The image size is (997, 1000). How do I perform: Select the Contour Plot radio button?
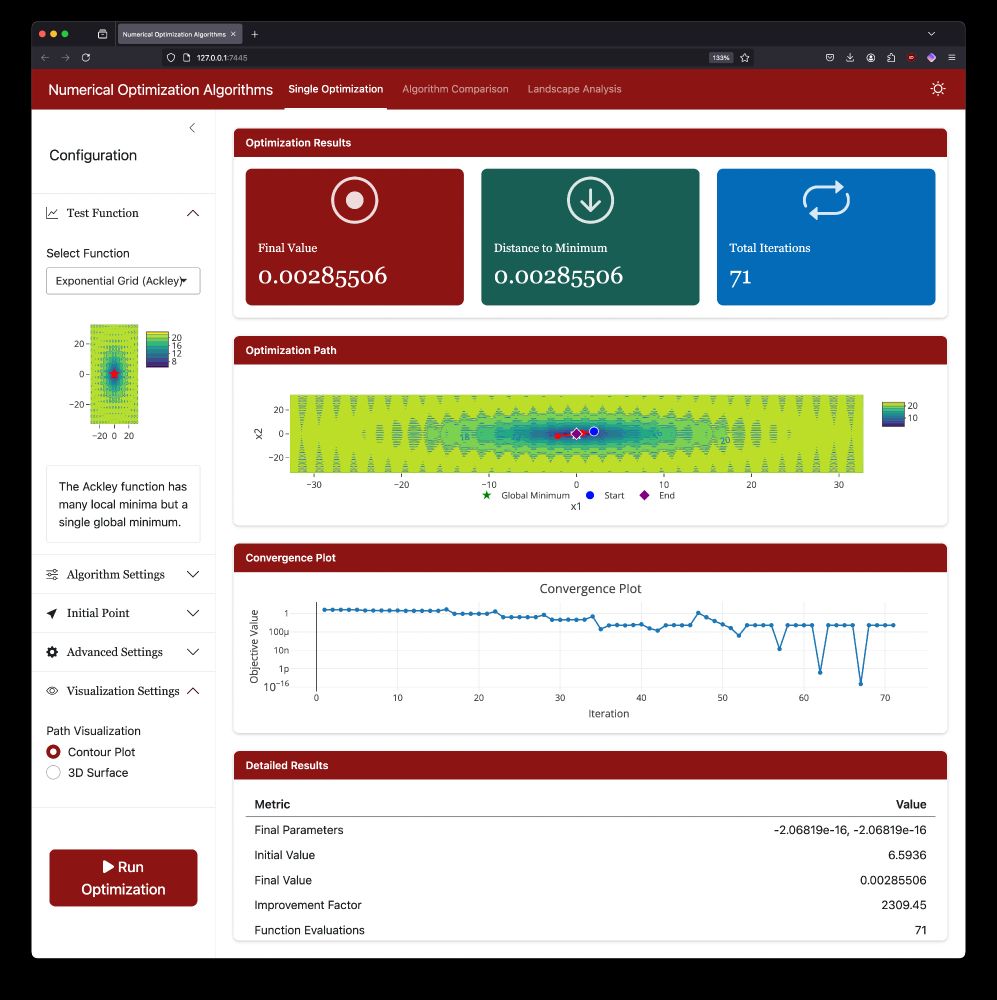click(54, 752)
